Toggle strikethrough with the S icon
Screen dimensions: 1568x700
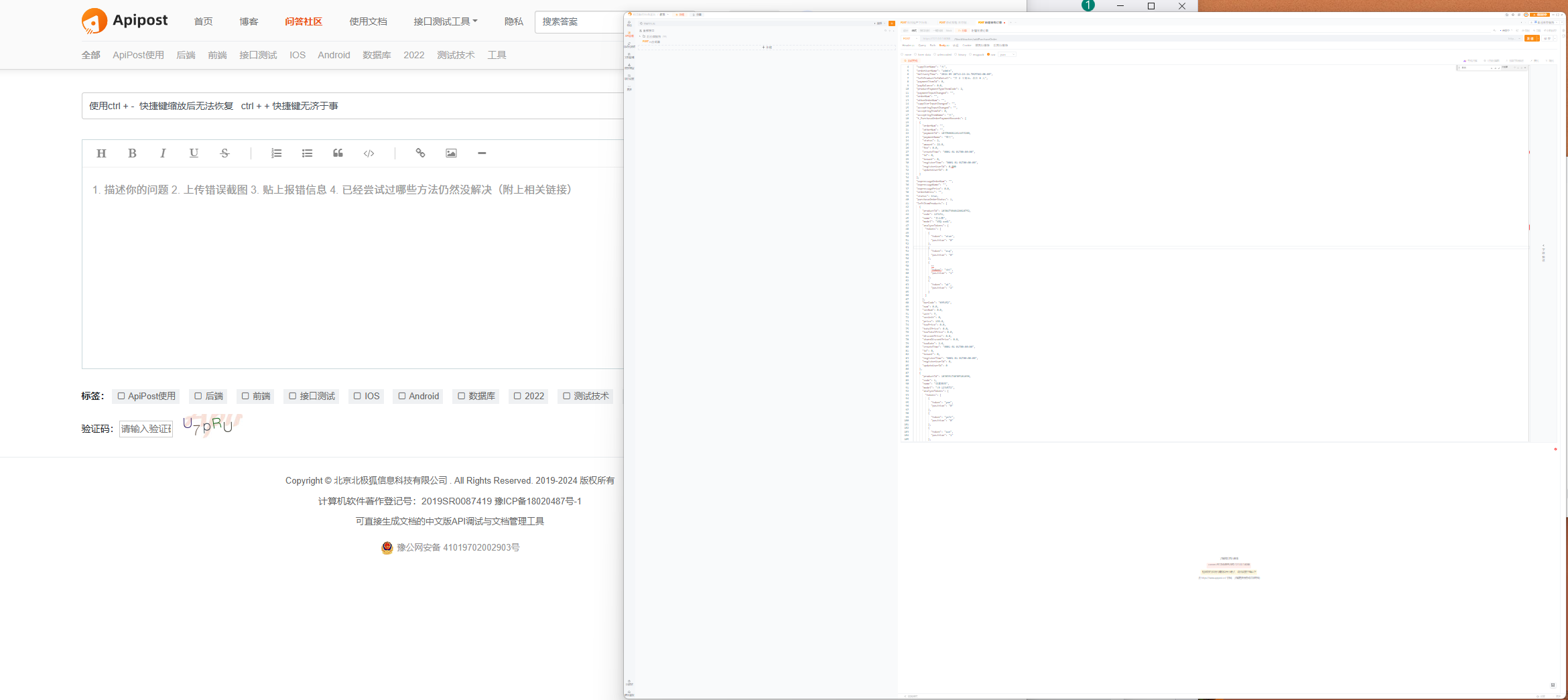[224, 153]
